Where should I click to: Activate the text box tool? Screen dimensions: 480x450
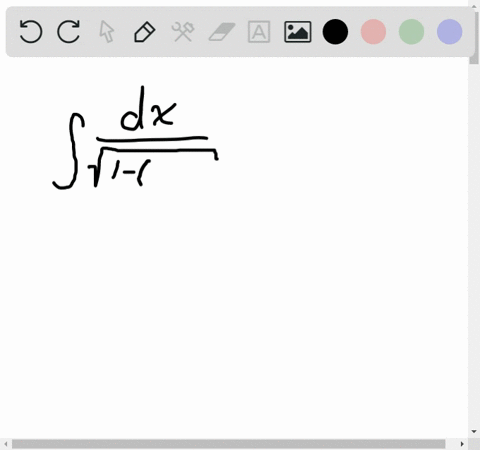pos(259,32)
